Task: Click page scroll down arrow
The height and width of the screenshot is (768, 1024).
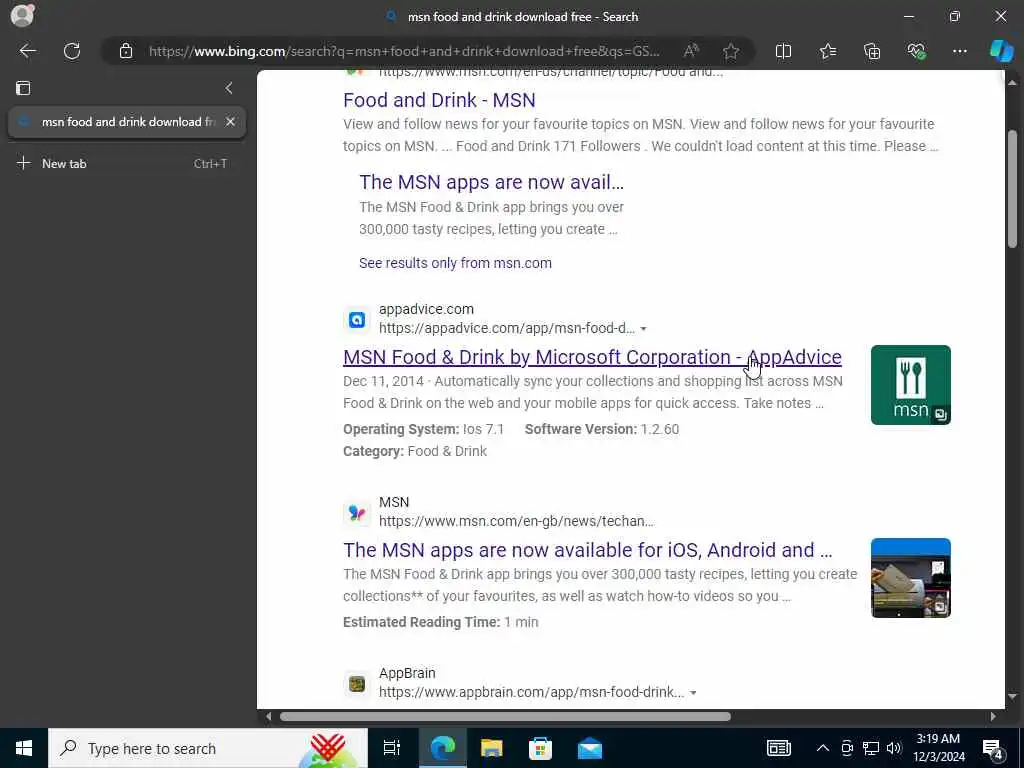Action: click(x=1012, y=697)
